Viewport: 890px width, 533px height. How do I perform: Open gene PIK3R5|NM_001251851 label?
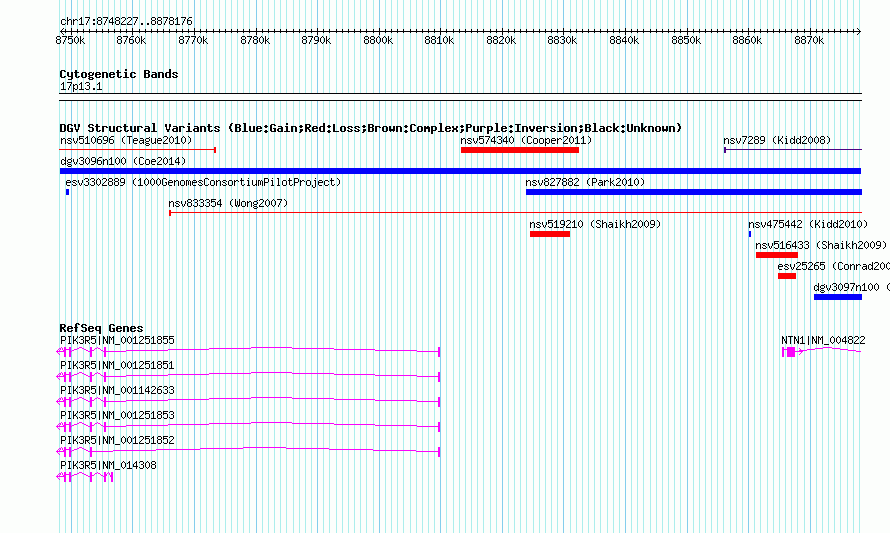pos(117,365)
